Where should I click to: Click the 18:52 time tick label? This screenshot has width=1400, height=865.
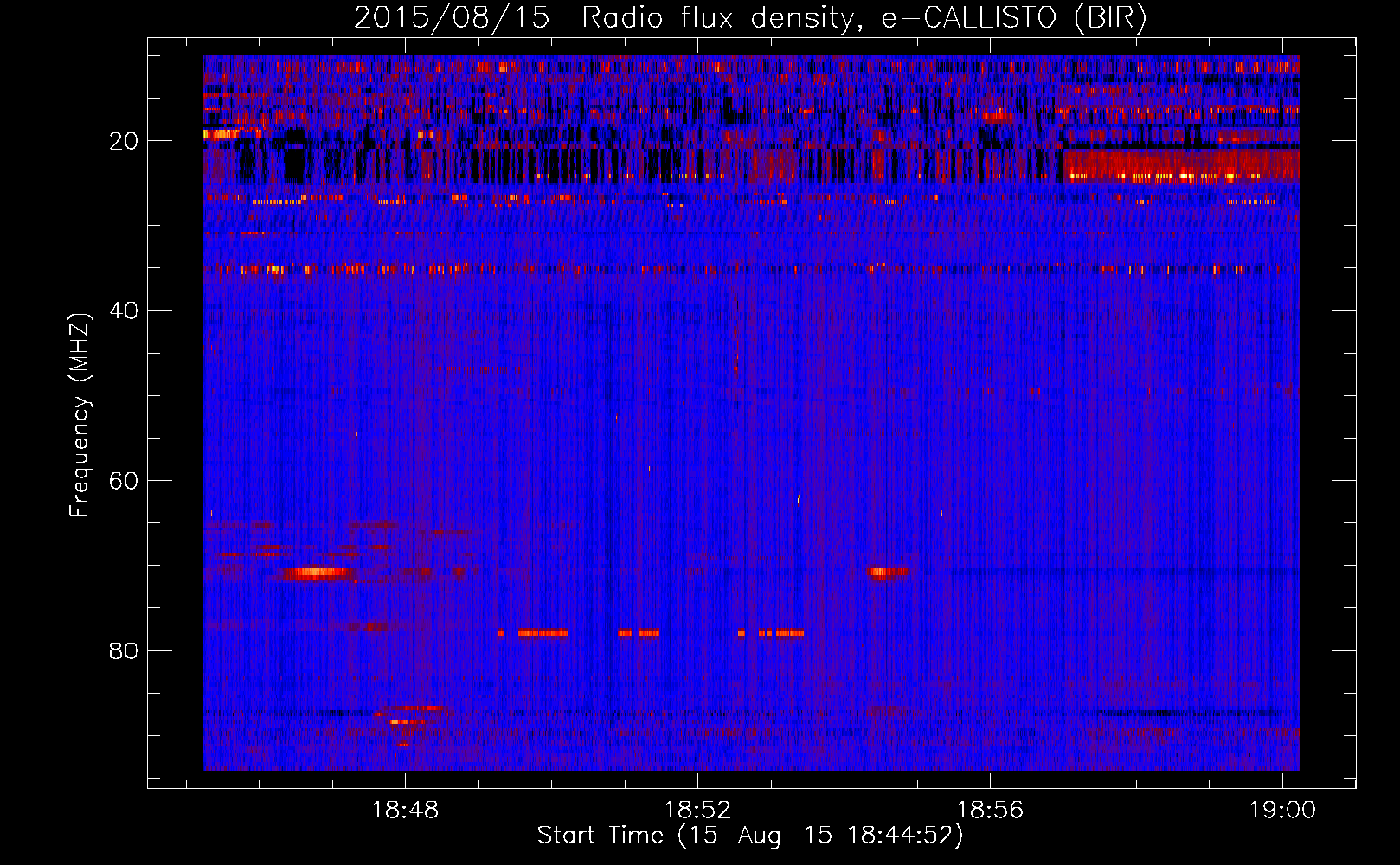697,811
